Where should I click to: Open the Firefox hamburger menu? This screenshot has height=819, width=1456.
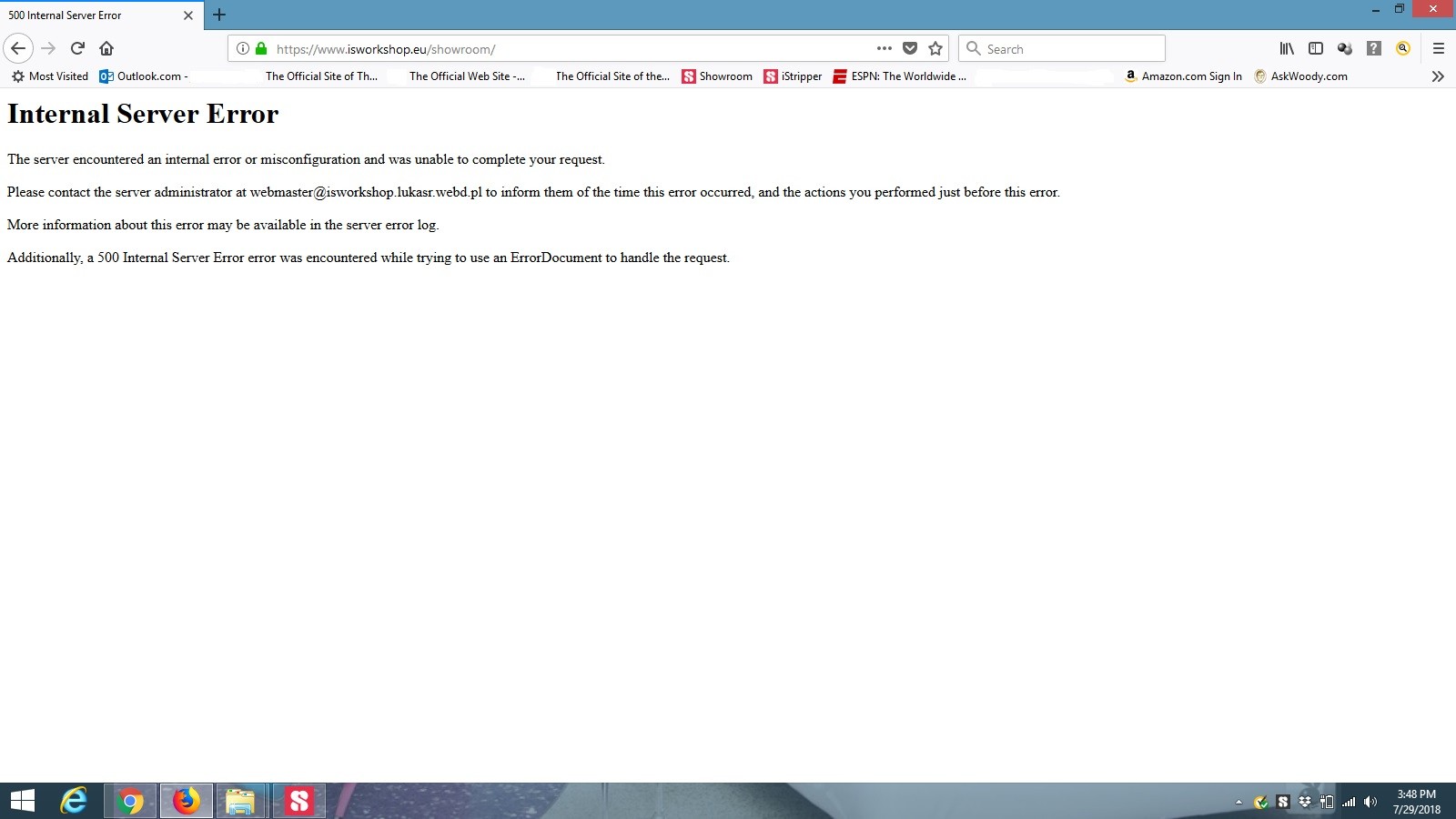1438,49
